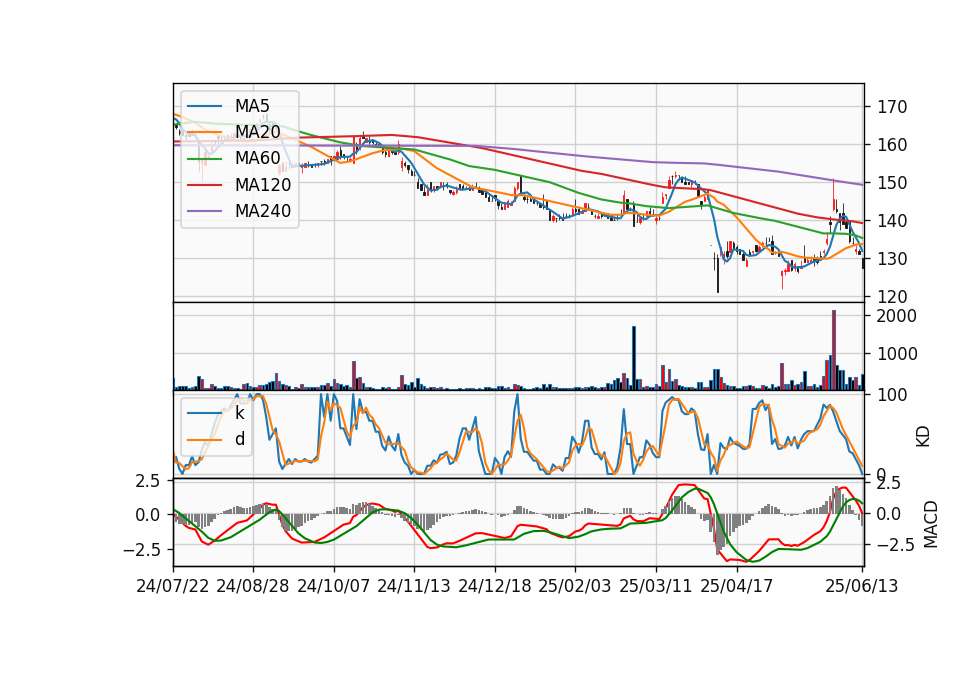Click the tallest volume bar near 2000

pos(834,350)
